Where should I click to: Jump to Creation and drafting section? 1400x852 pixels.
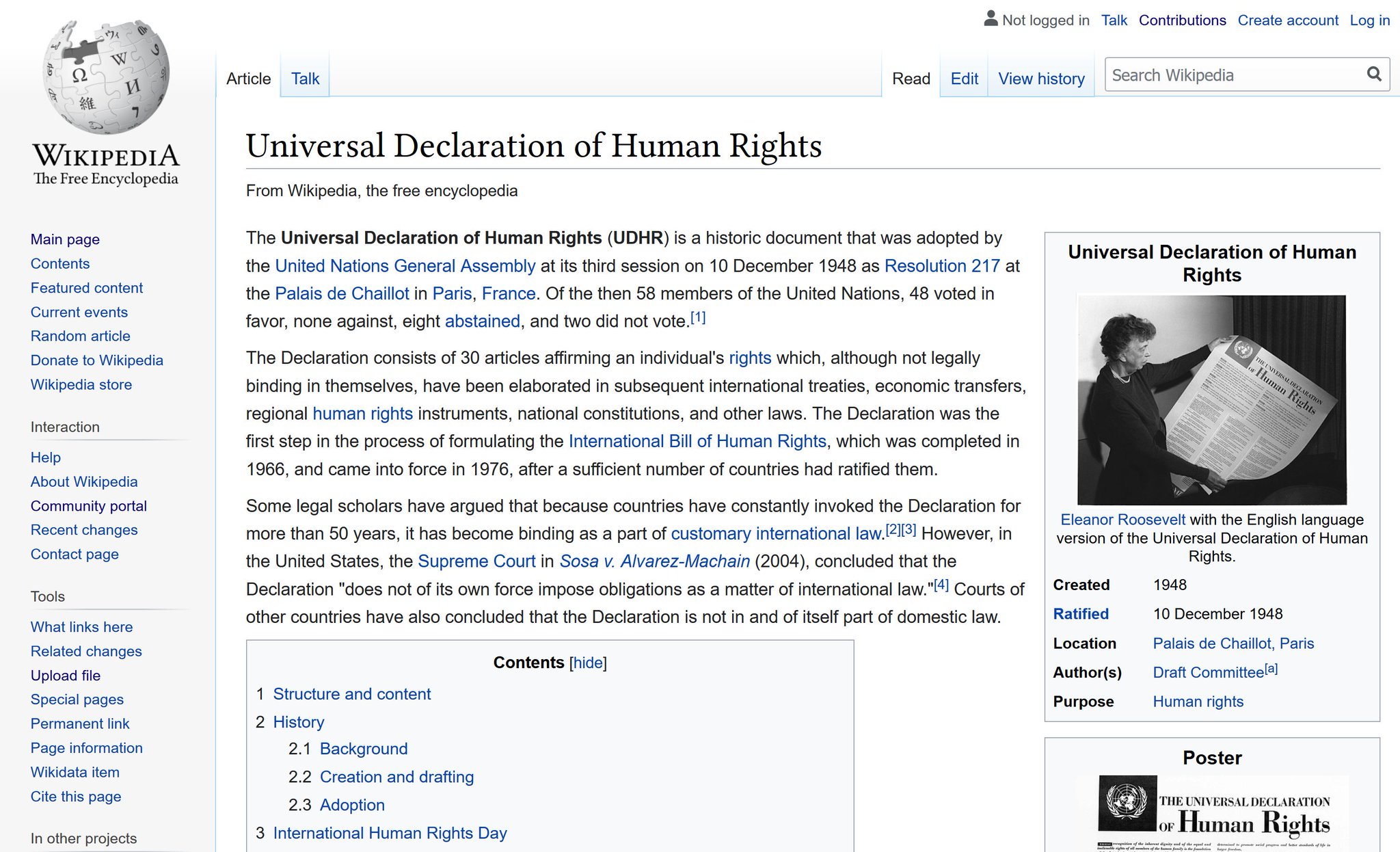click(396, 777)
